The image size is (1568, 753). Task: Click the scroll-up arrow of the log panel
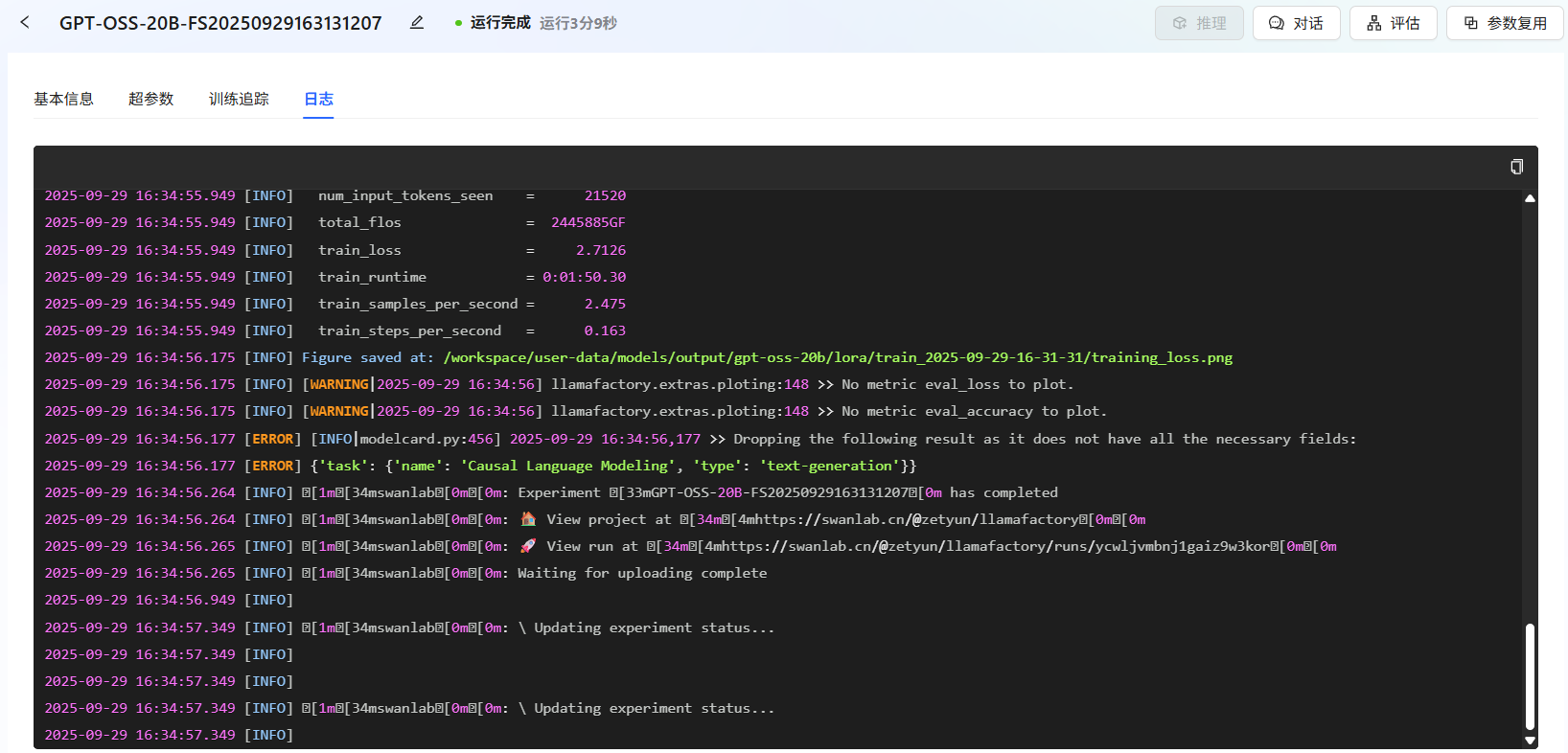coord(1530,198)
